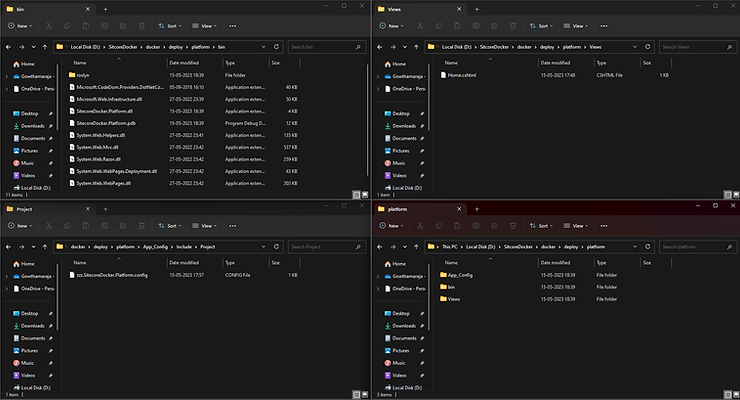Focus Search bin input field
740x400 pixels.
327,47
